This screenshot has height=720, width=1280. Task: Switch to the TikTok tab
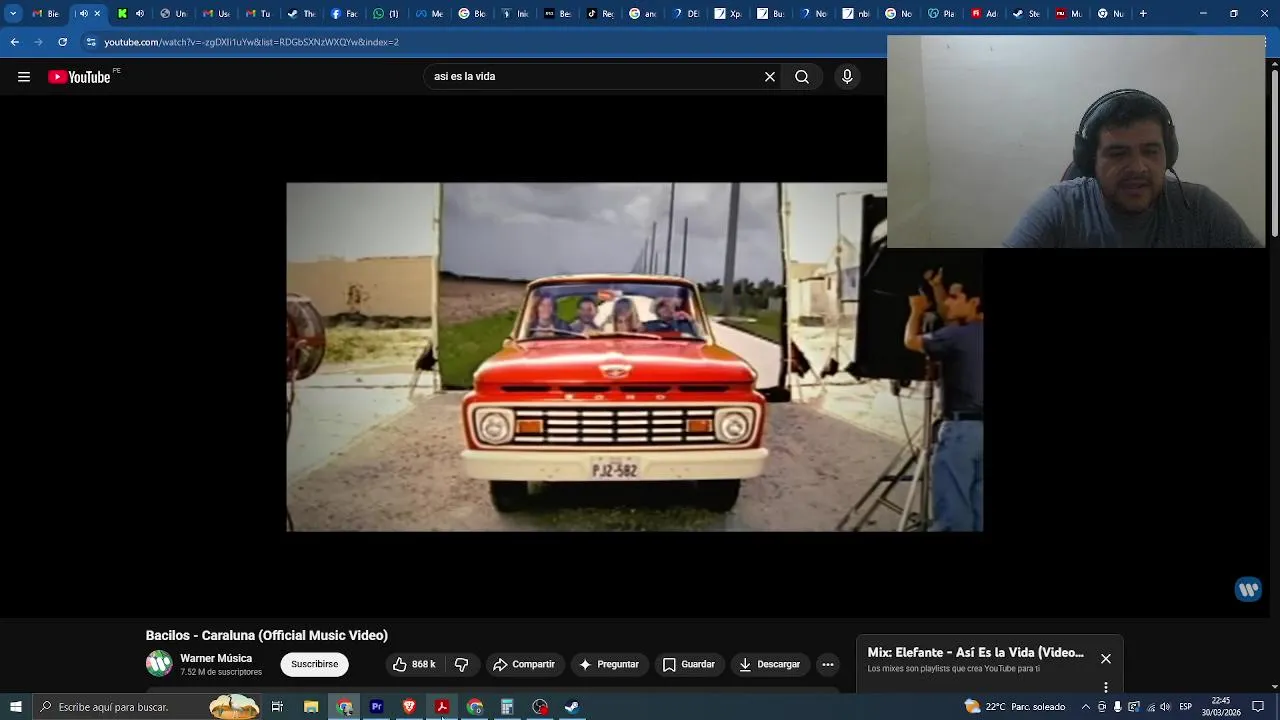pos(600,14)
